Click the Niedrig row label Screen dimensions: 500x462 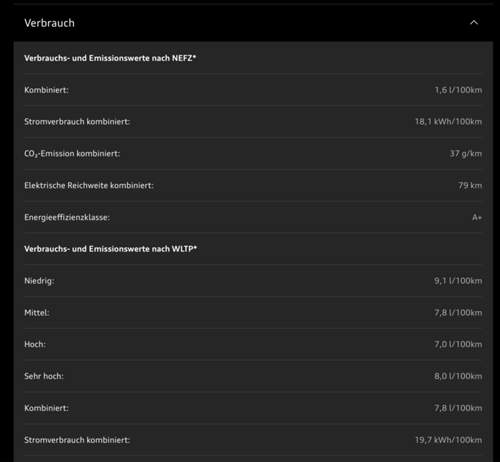39,281
